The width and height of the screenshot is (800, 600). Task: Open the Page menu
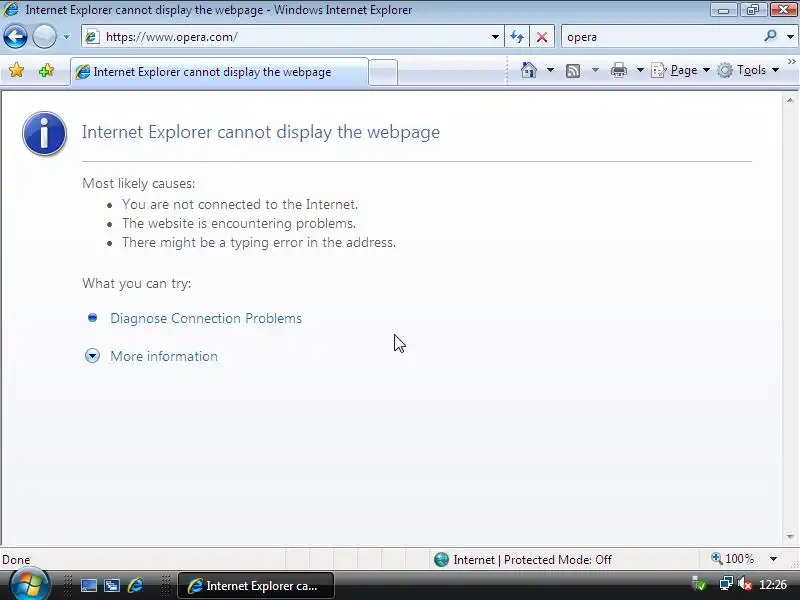[681, 70]
